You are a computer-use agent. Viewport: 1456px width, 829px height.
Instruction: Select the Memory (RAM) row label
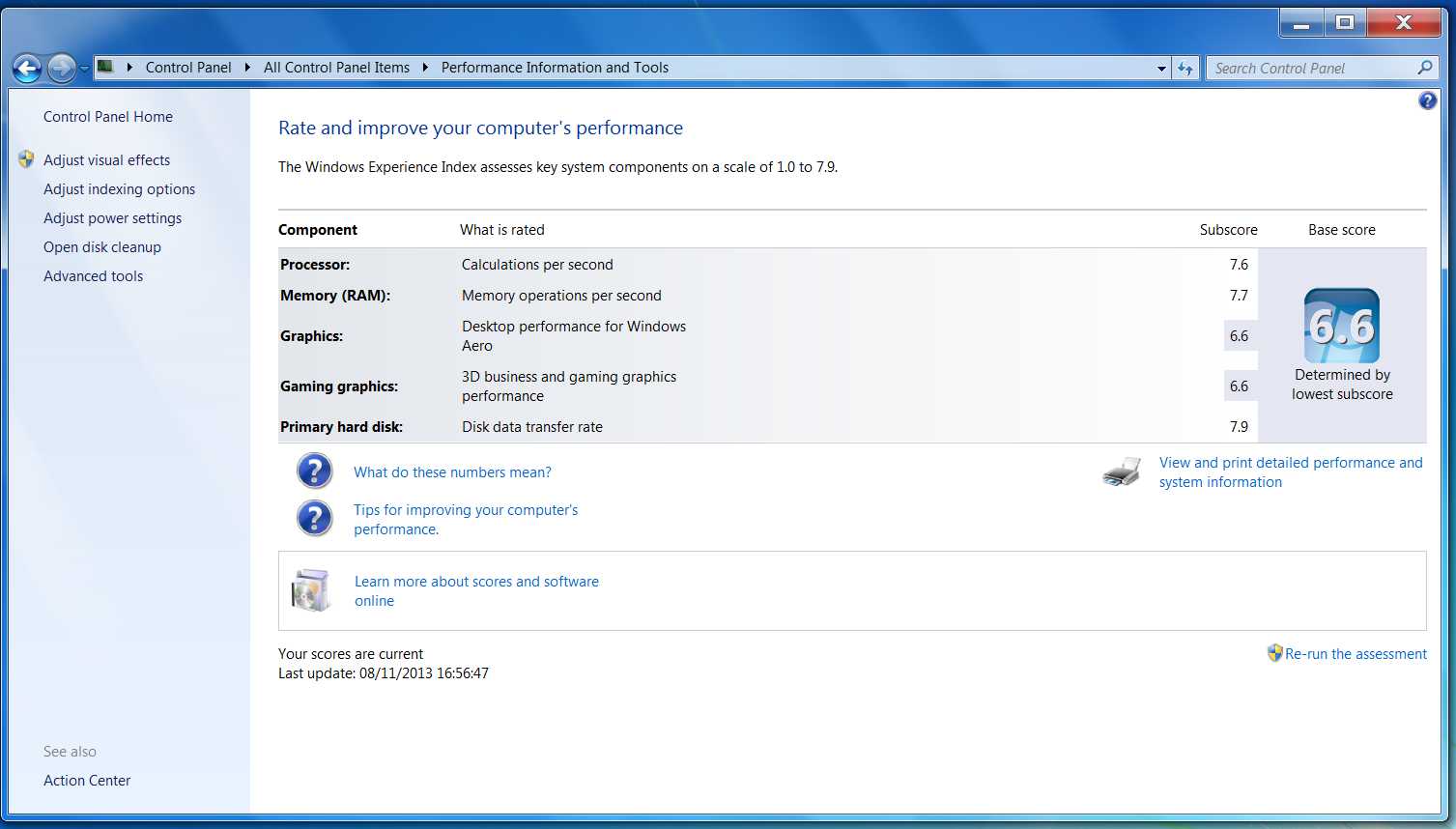pyautogui.click(x=335, y=296)
